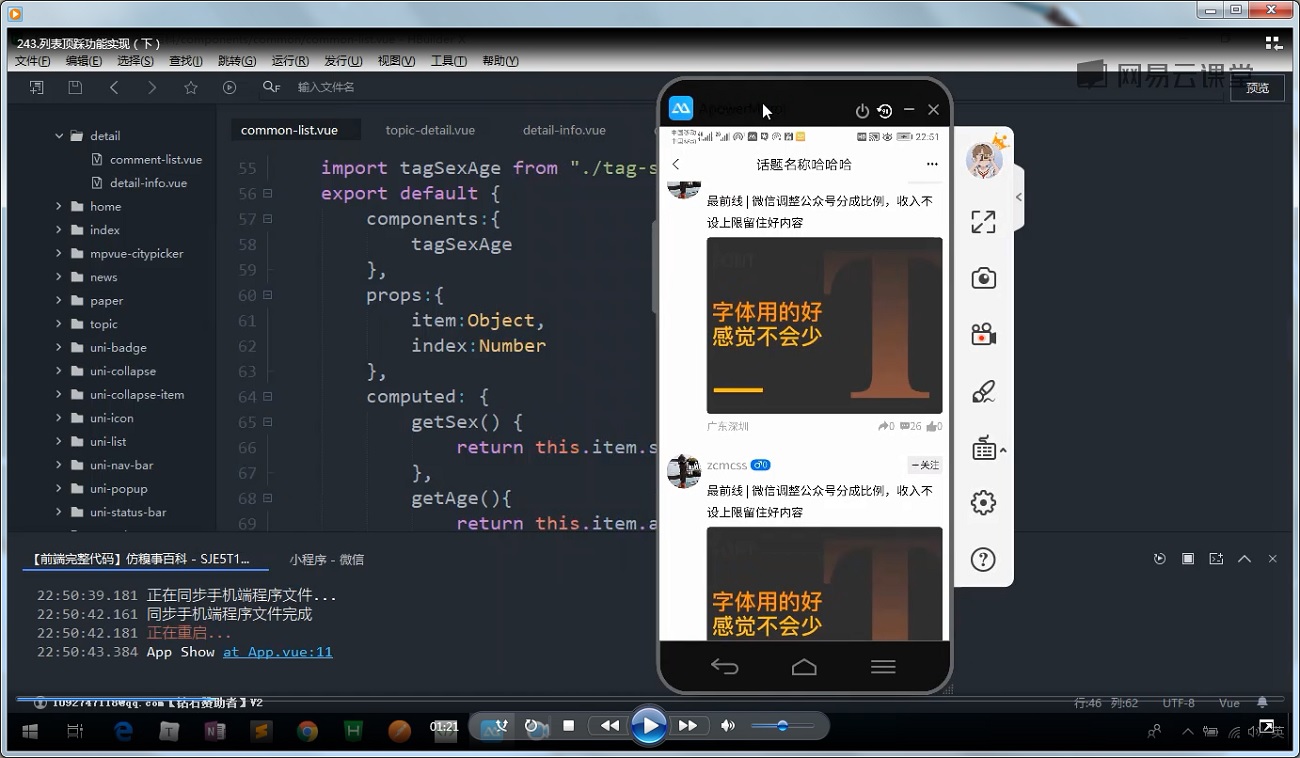
Task: Click the rotate screen icon in ApowerMirror title bar
Action: tap(885, 110)
